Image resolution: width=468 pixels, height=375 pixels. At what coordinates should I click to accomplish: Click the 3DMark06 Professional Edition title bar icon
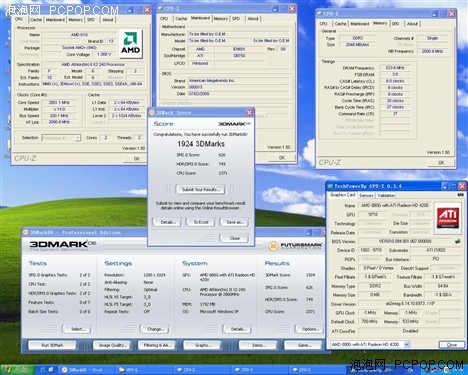(26, 232)
